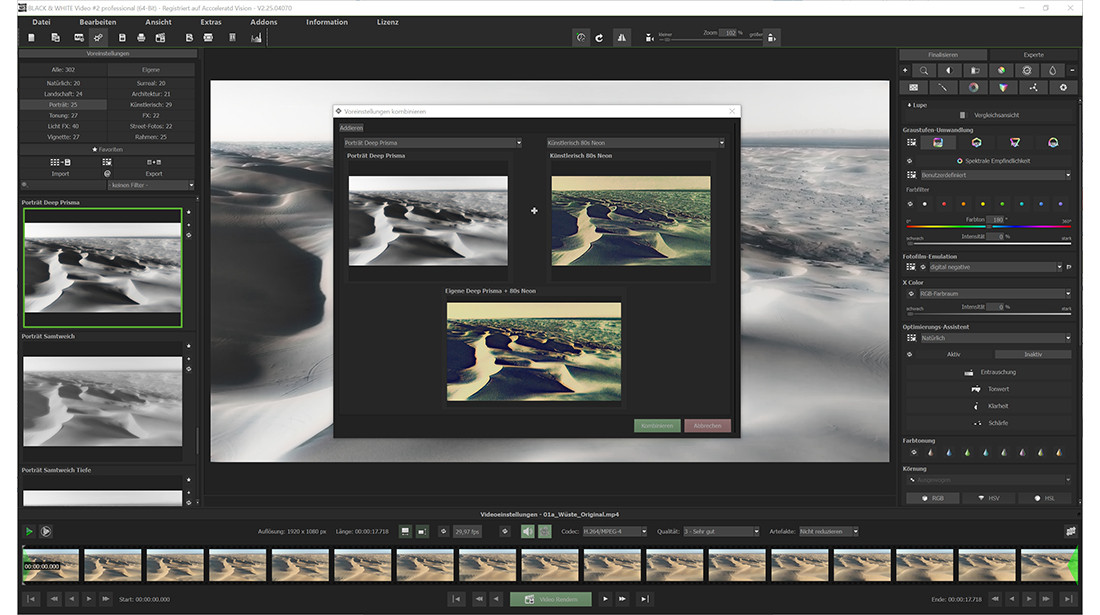Click the print icon in the toolbar
This screenshot has height=615, width=1100.
point(141,38)
